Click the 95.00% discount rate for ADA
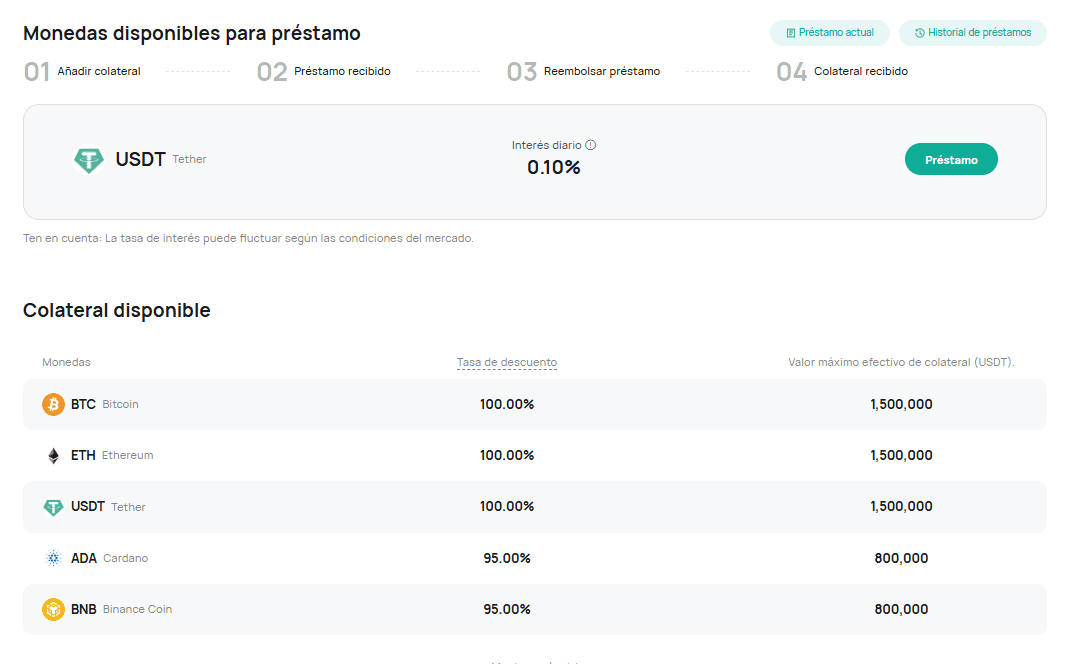The image size is (1073, 664). 507,559
